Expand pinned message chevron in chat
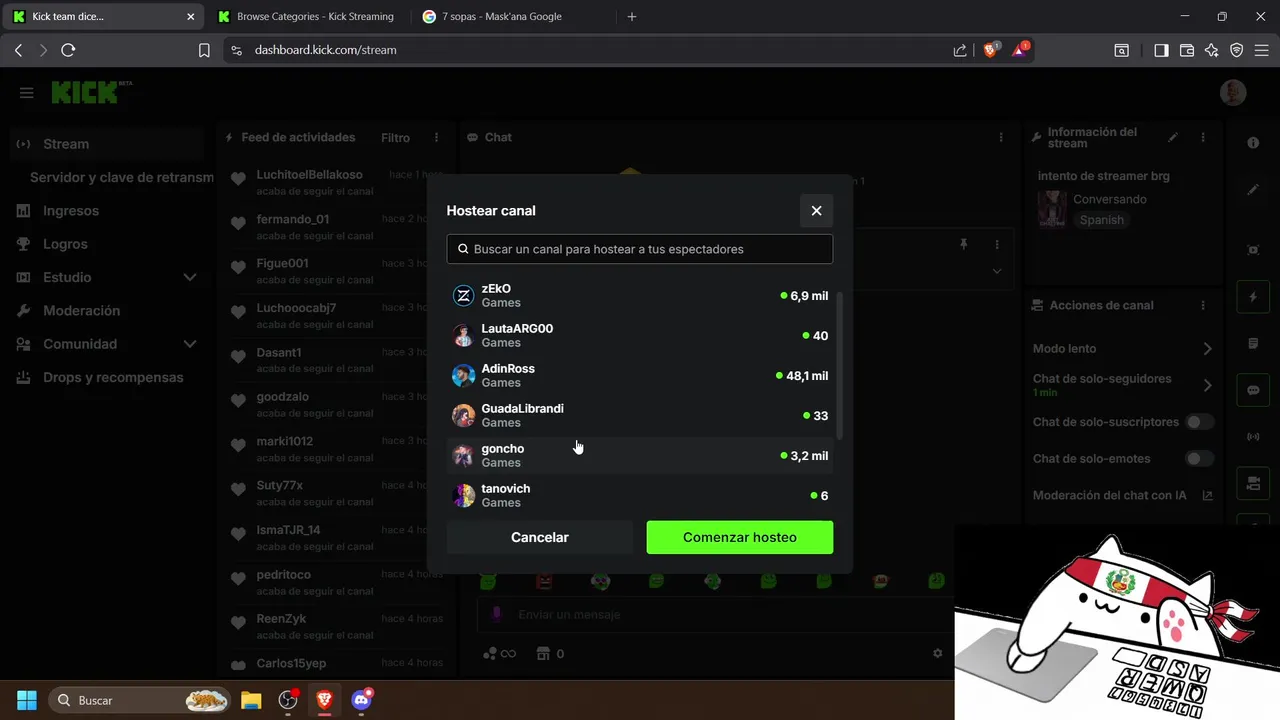 point(997,271)
